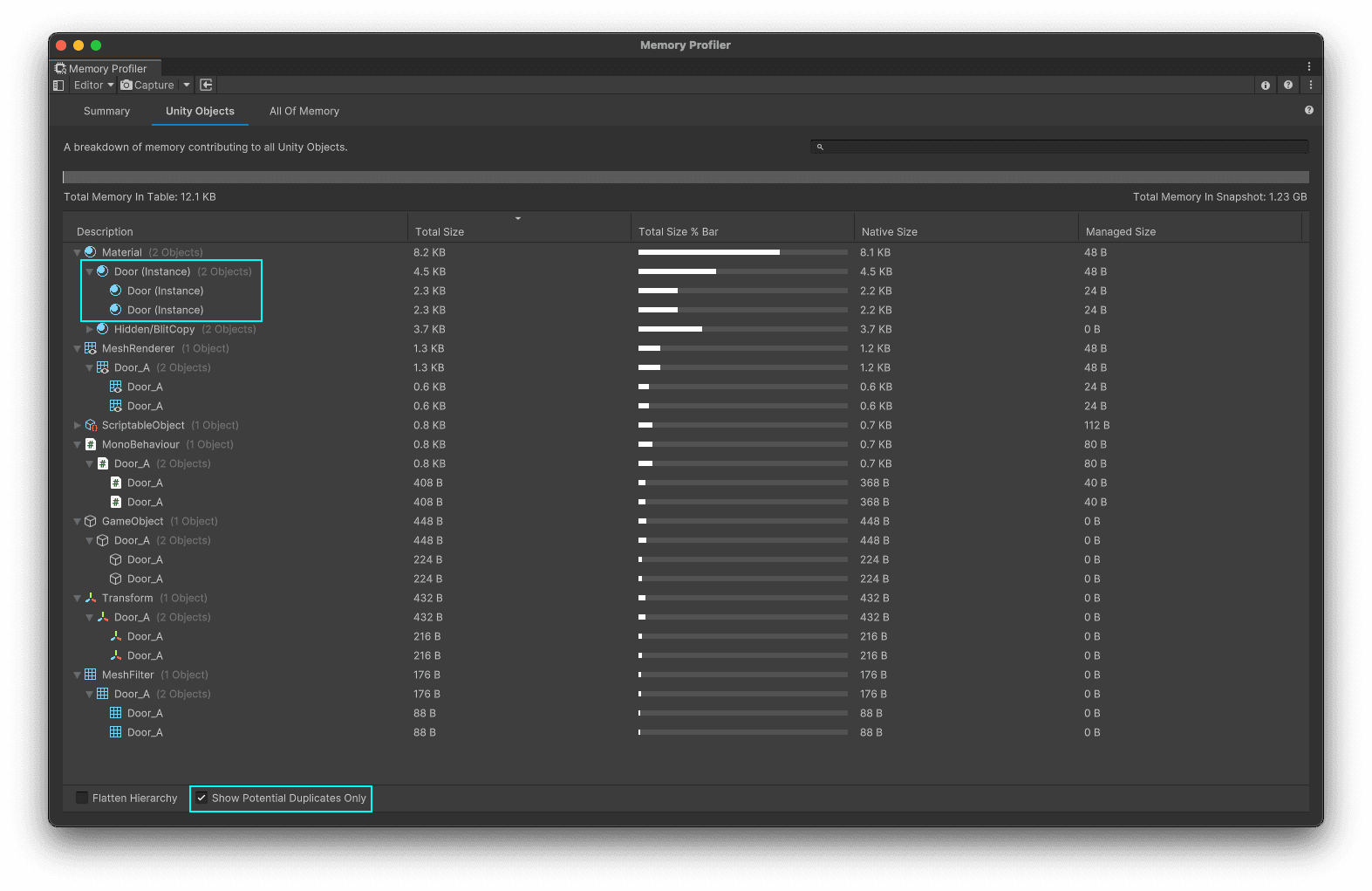Select the Hidden/BlitCopy row label
Screen dimensions: 1372x891
(x=154, y=330)
